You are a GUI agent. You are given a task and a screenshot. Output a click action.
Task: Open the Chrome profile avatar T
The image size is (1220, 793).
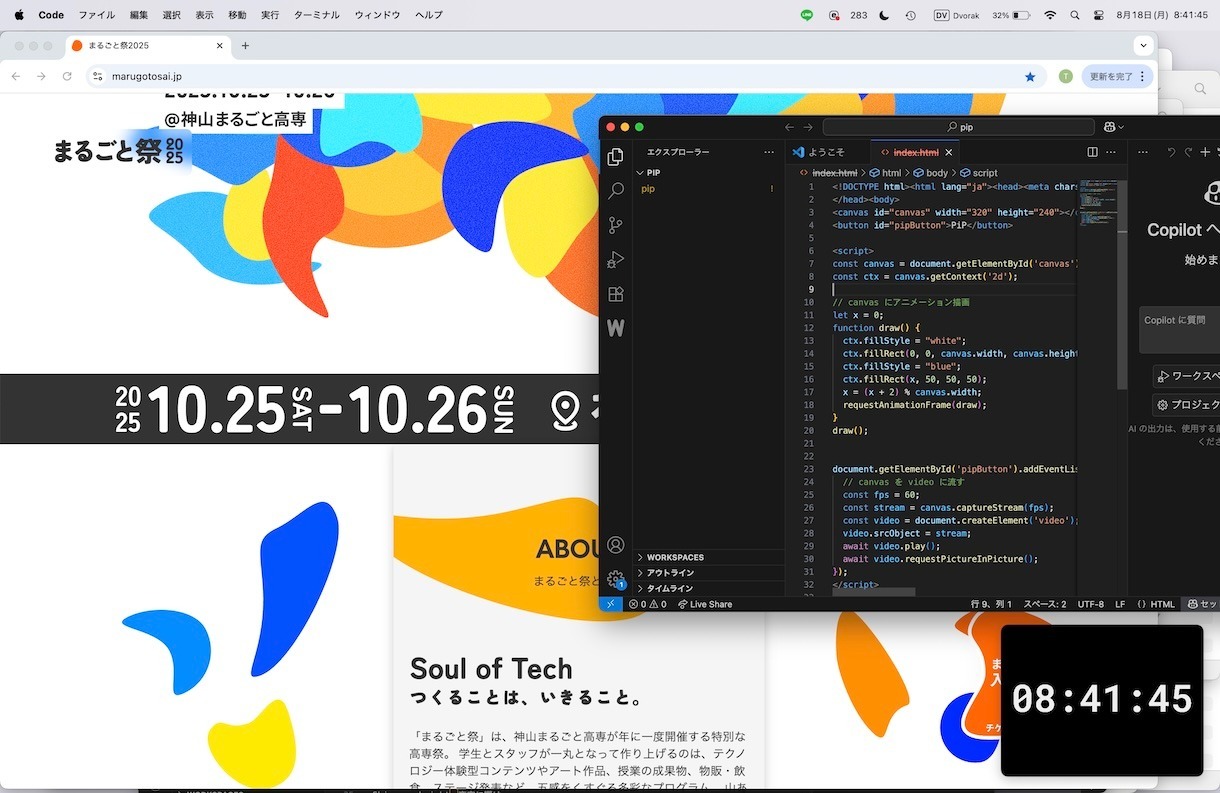pyautogui.click(x=1066, y=76)
